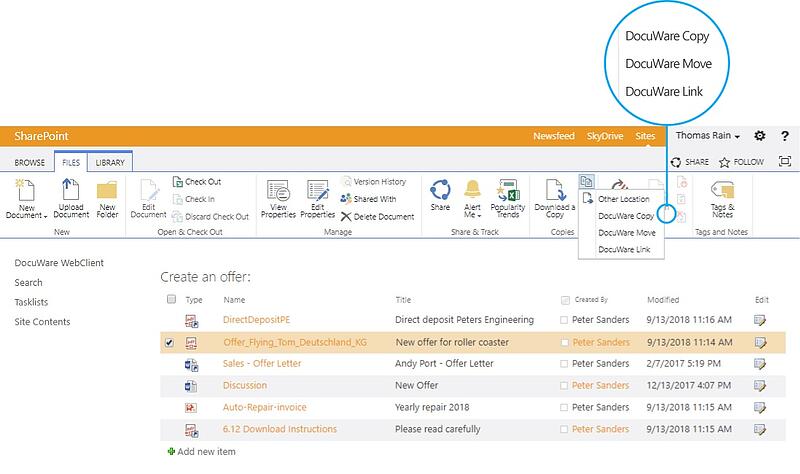The width and height of the screenshot is (800, 474).
Task: Check Created By box in DirectDepositPE row
Action: tap(564, 320)
